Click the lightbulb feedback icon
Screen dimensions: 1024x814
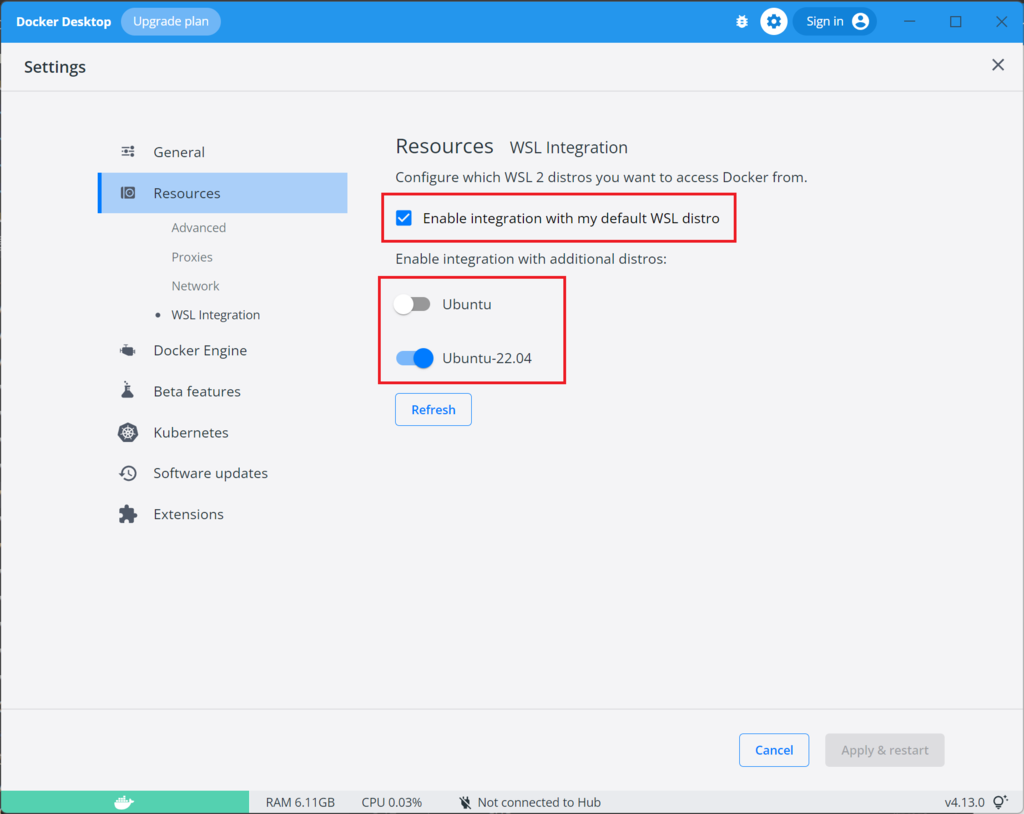(x=1000, y=802)
